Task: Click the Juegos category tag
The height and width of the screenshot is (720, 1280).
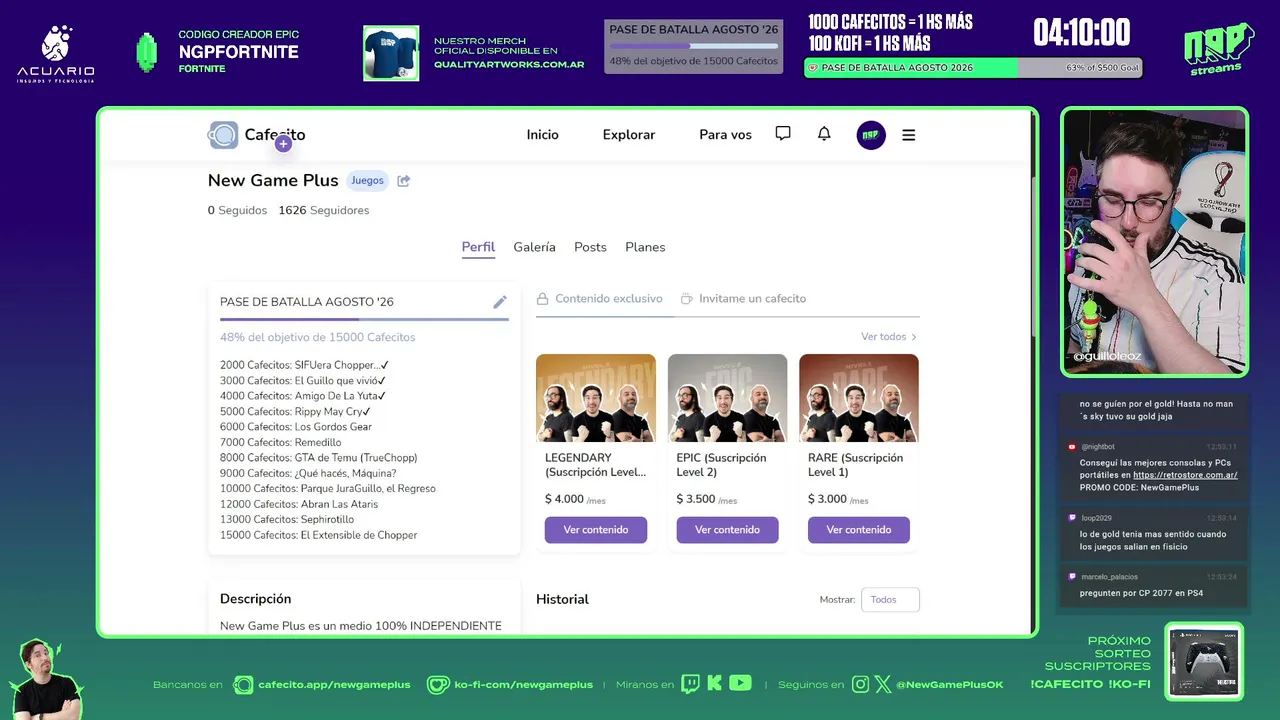Action: click(x=367, y=181)
